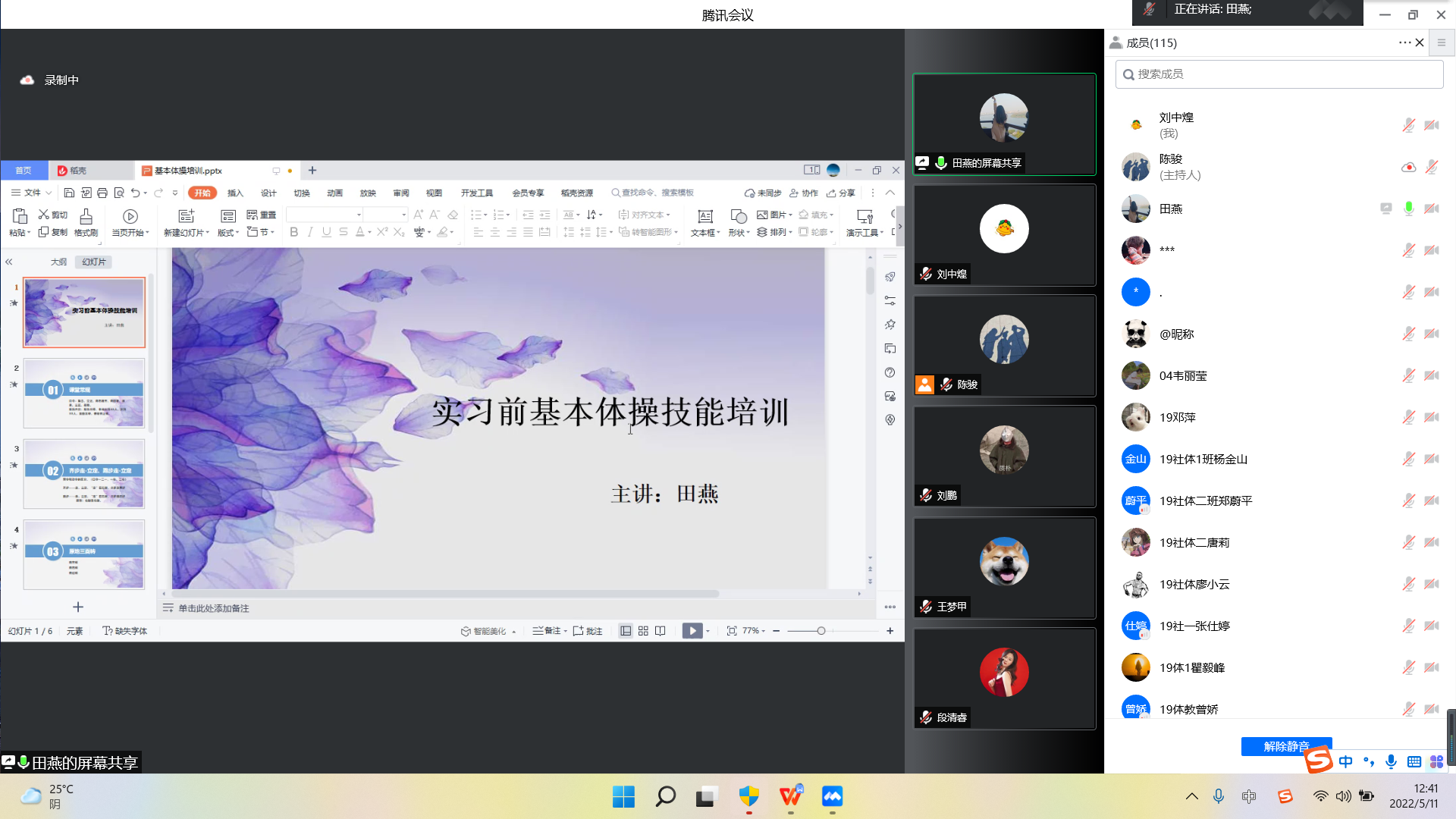Click the 协作 collaborate button
Viewport: 1456px width, 819px height.
[804, 193]
